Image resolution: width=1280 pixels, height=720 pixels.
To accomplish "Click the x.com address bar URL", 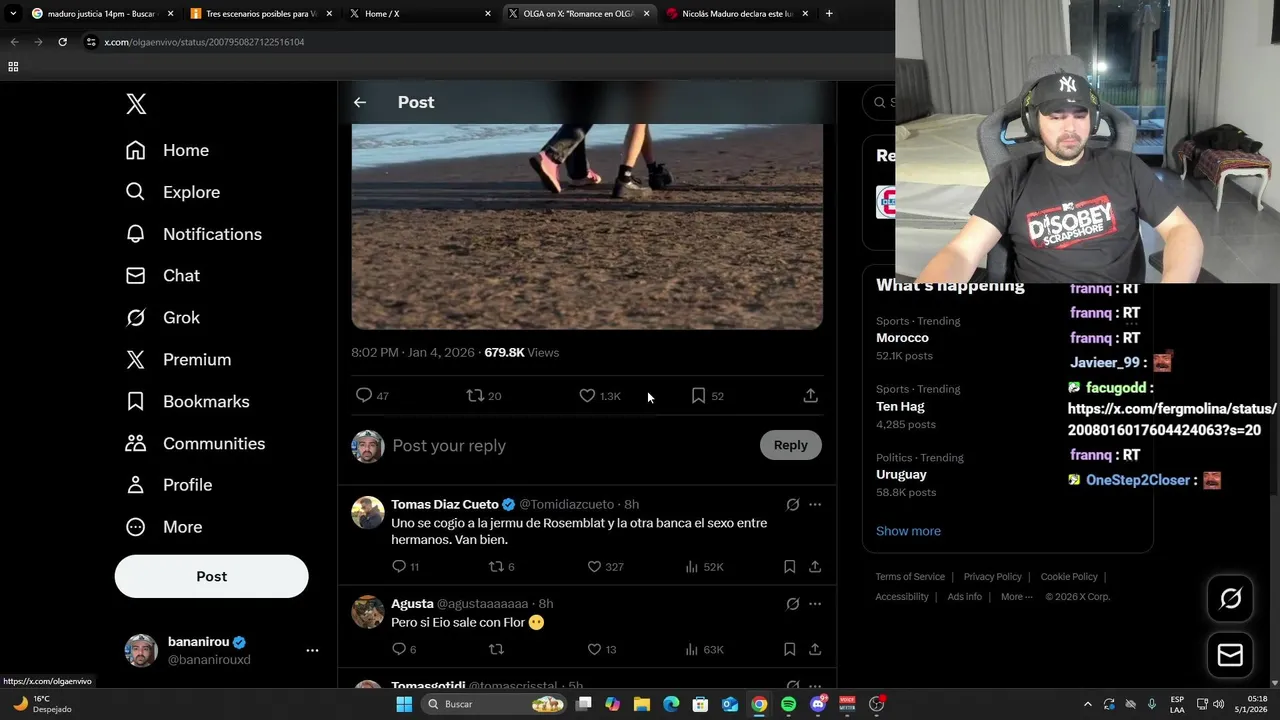I will click(204, 42).
